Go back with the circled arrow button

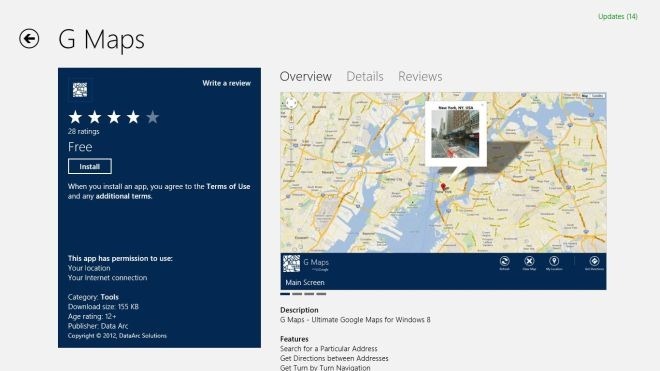click(x=29, y=39)
